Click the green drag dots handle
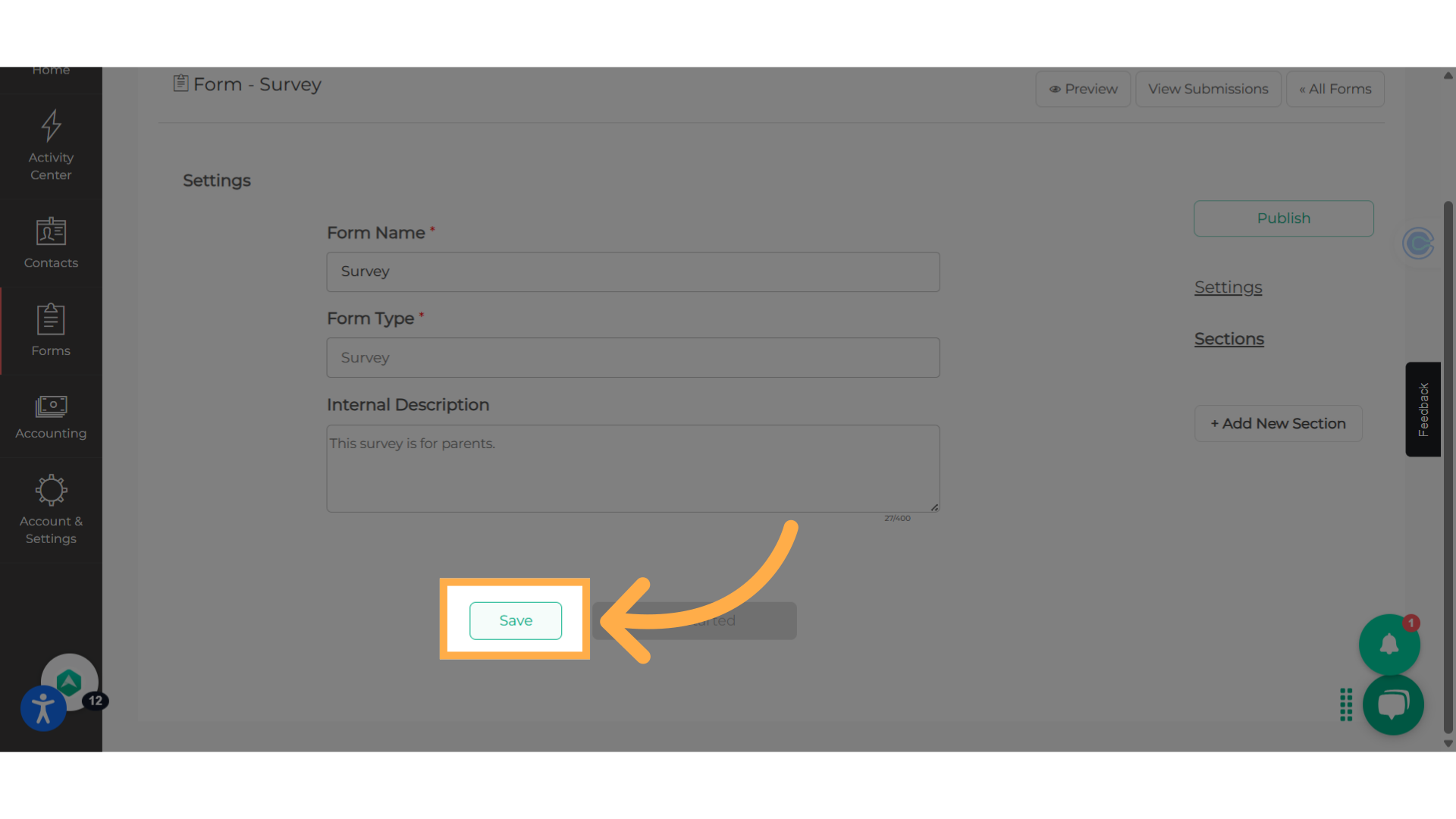Screen dimensions: 1456x819 tap(1346, 704)
